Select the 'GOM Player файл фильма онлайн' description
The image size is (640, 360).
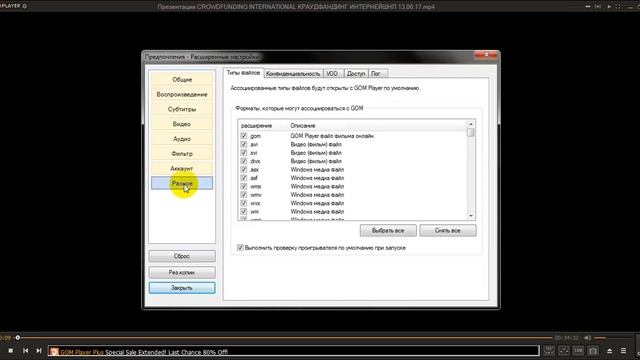click(x=332, y=136)
